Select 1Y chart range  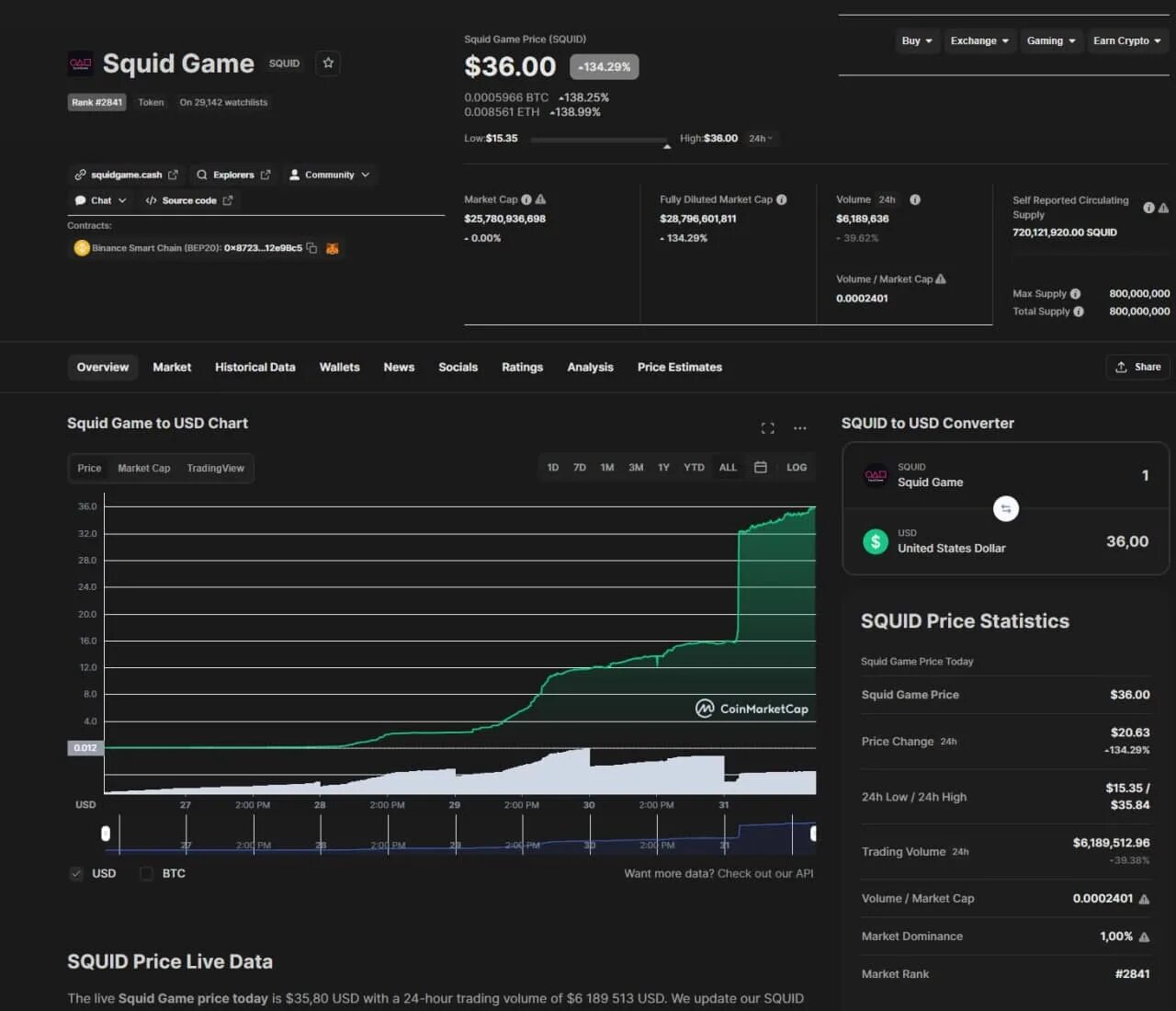click(x=663, y=468)
